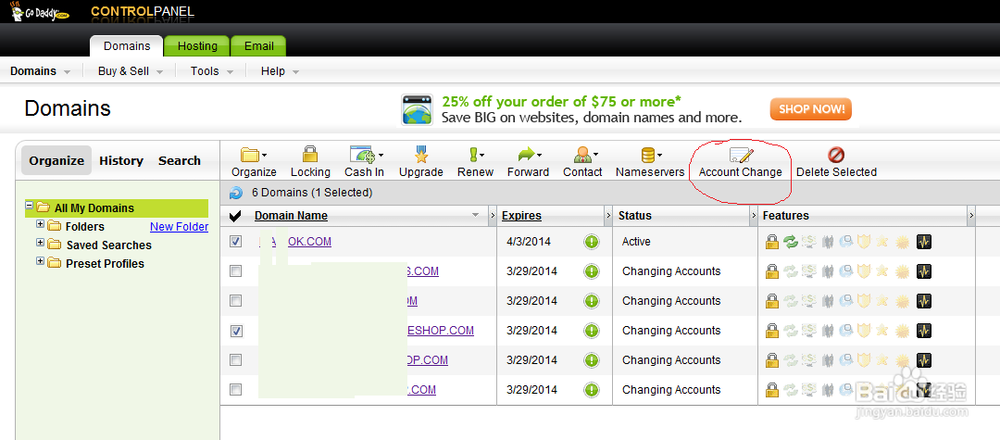Sort by the Expires column header

point(521,216)
